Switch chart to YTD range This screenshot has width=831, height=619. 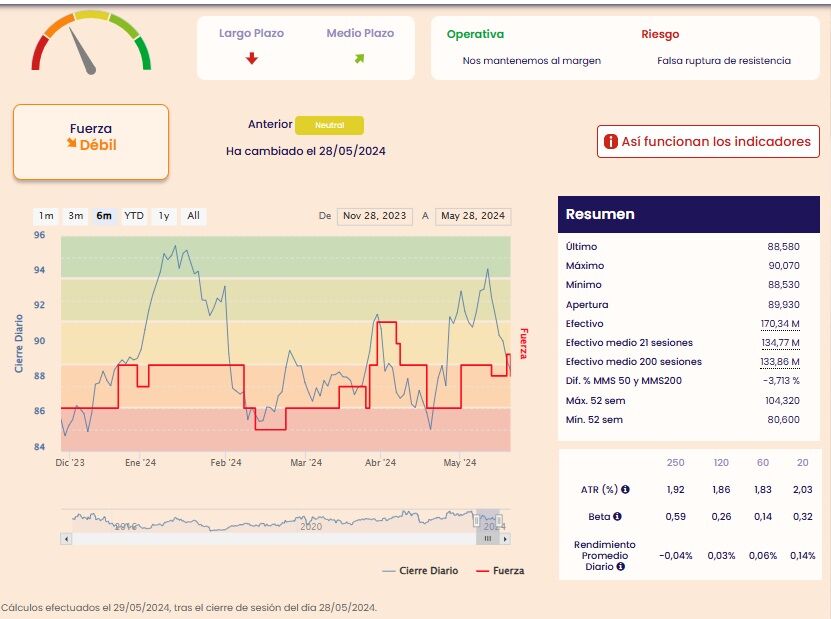click(x=134, y=216)
